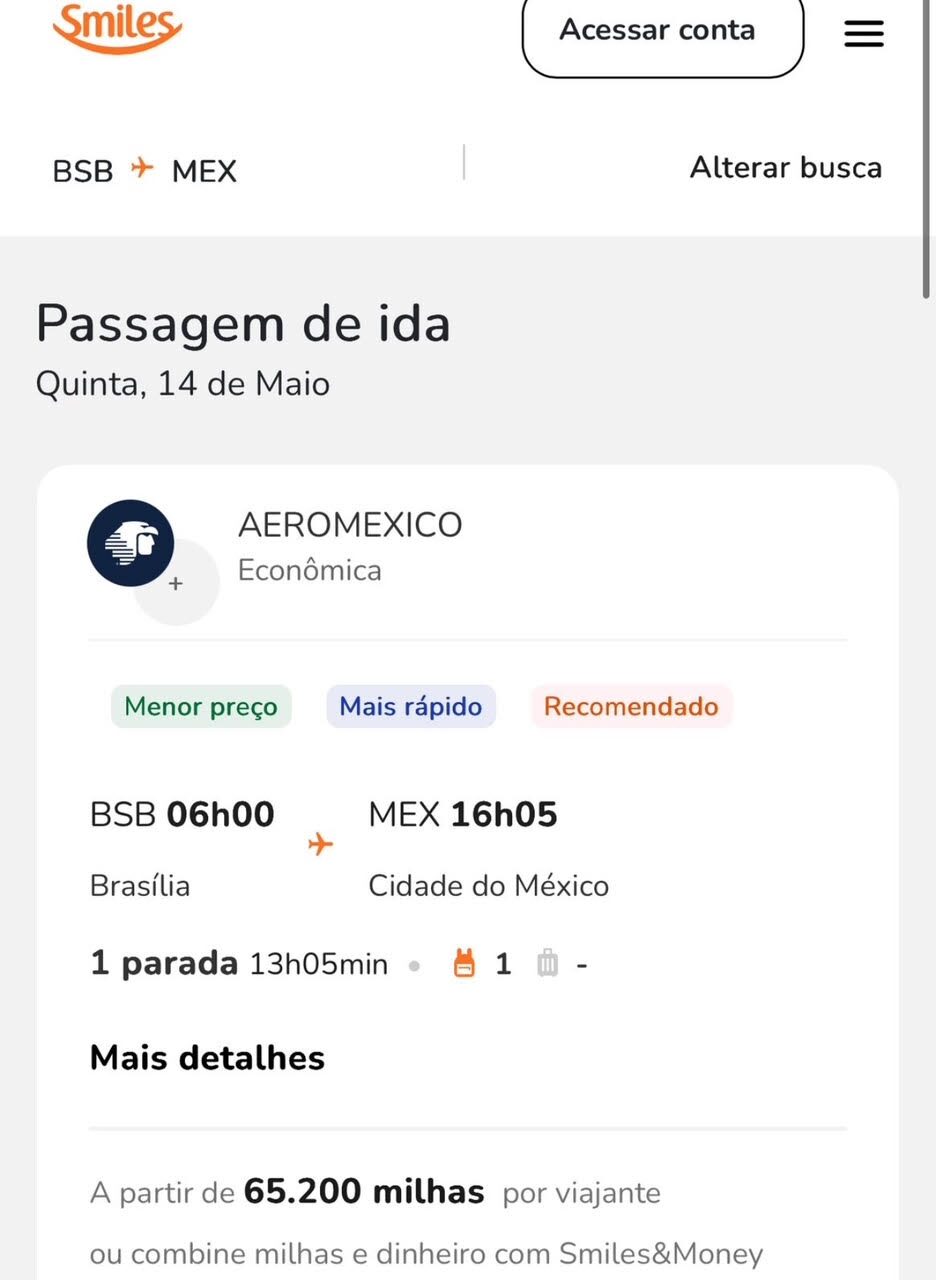The image size is (936, 1280).
Task: Click the gray checked luggage icon
Action: pos(547,964)
